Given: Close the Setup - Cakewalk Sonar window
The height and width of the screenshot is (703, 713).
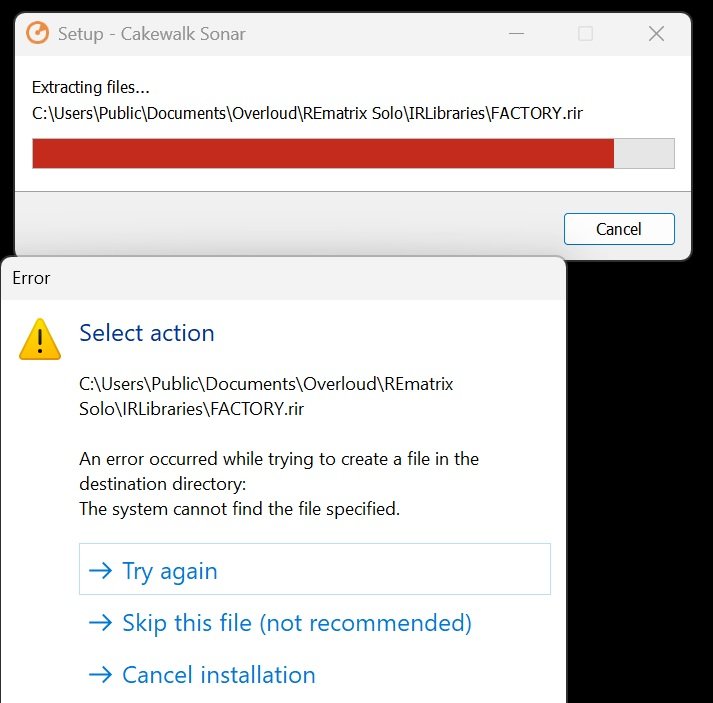Looking at the screenshot, I should 656,33.
